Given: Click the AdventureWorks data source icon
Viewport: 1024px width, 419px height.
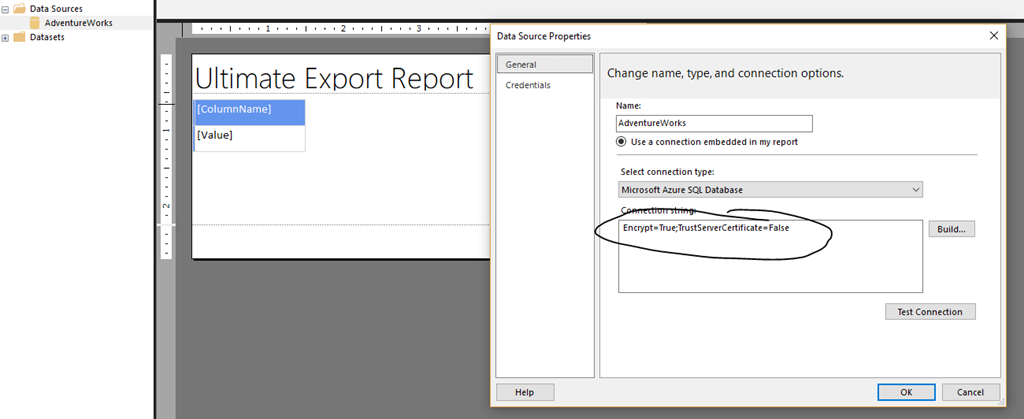Looking at the screenshot, I should (35, 23).
